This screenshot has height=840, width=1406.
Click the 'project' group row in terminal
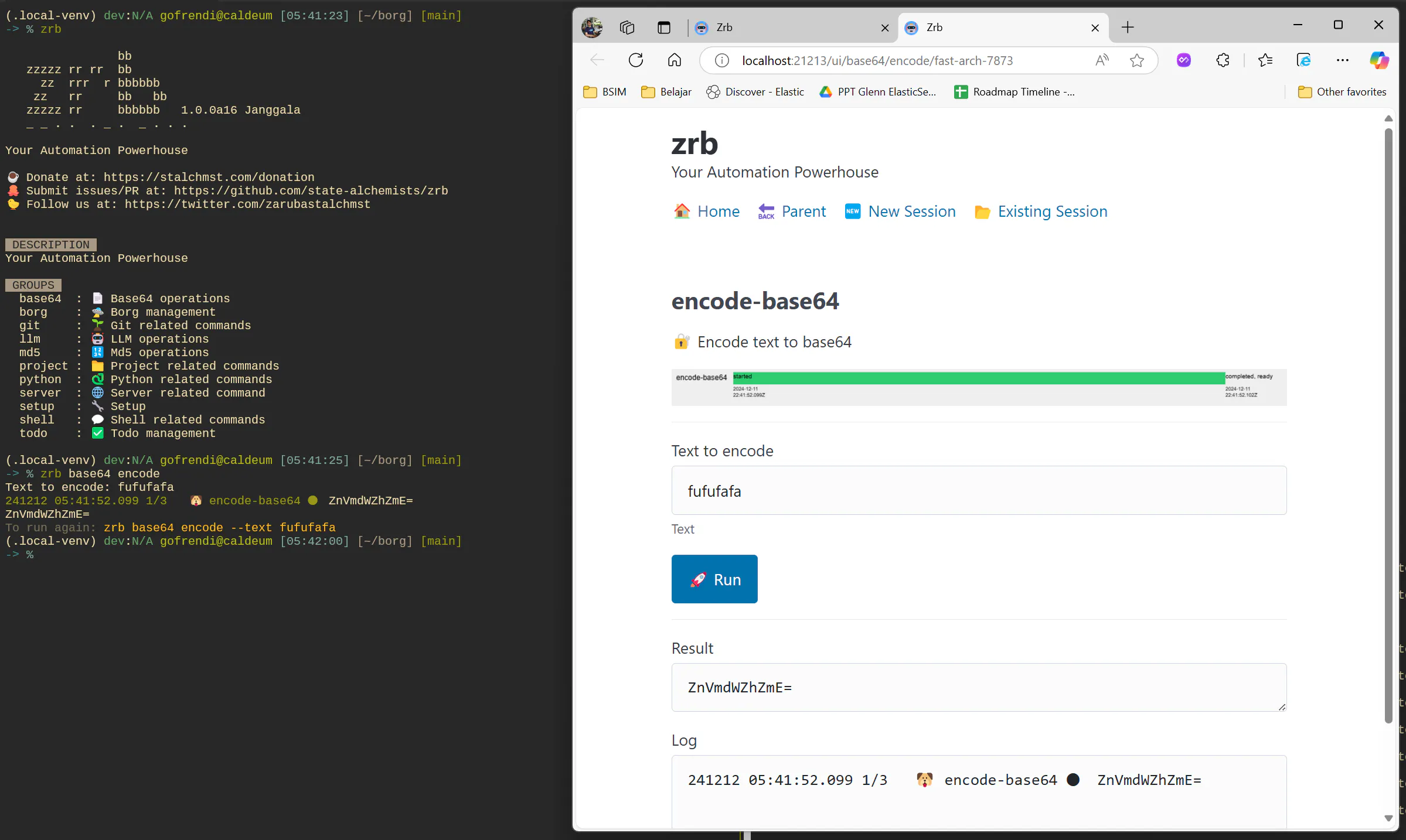tap(149, 366)
